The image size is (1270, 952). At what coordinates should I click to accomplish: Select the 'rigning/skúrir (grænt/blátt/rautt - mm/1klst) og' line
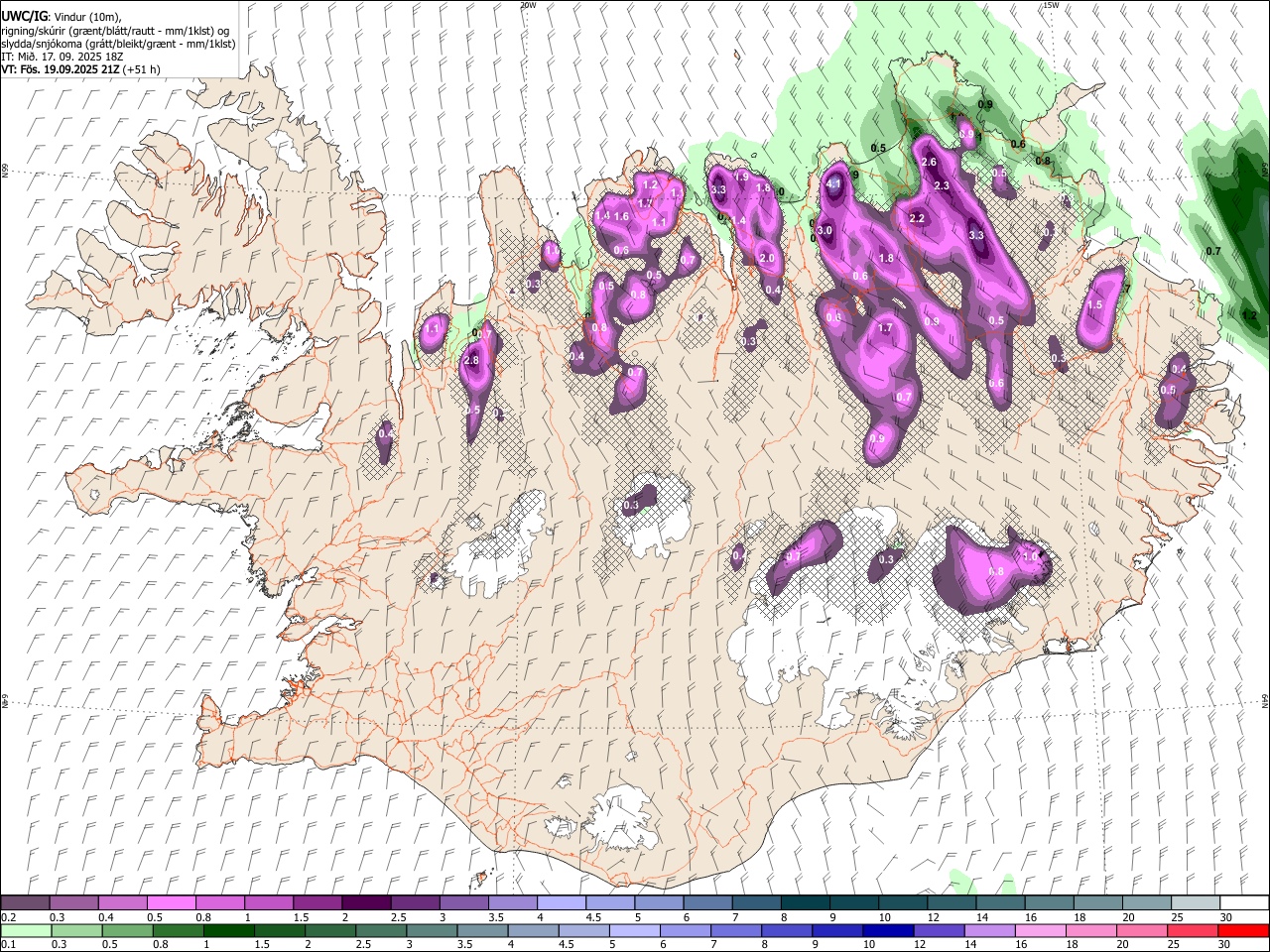[x=115, y=31]
